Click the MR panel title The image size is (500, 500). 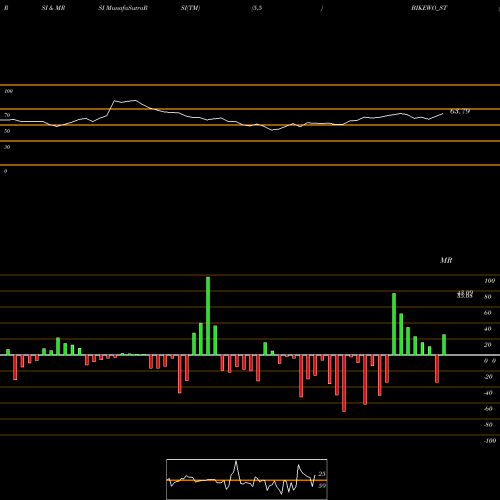click(446, 260)
